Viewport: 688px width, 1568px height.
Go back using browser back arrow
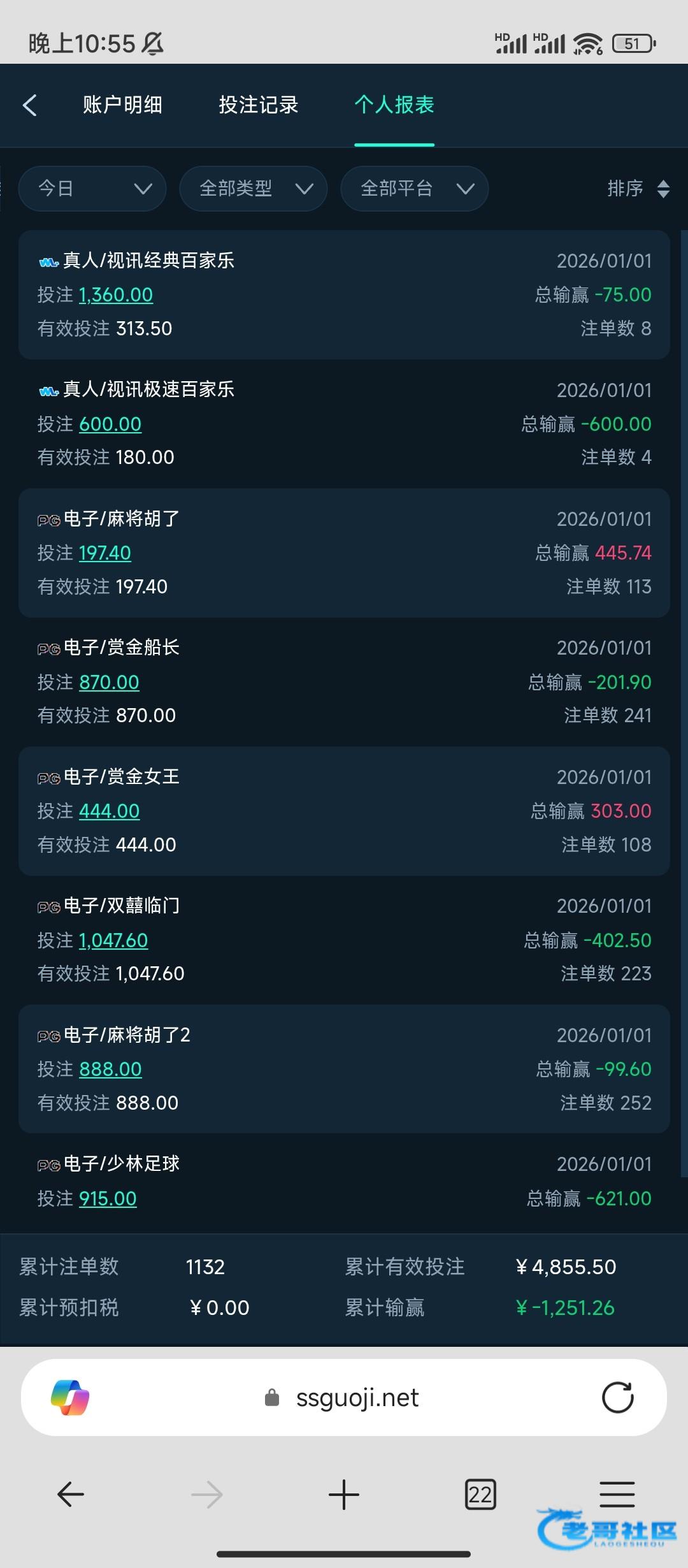71,1494
